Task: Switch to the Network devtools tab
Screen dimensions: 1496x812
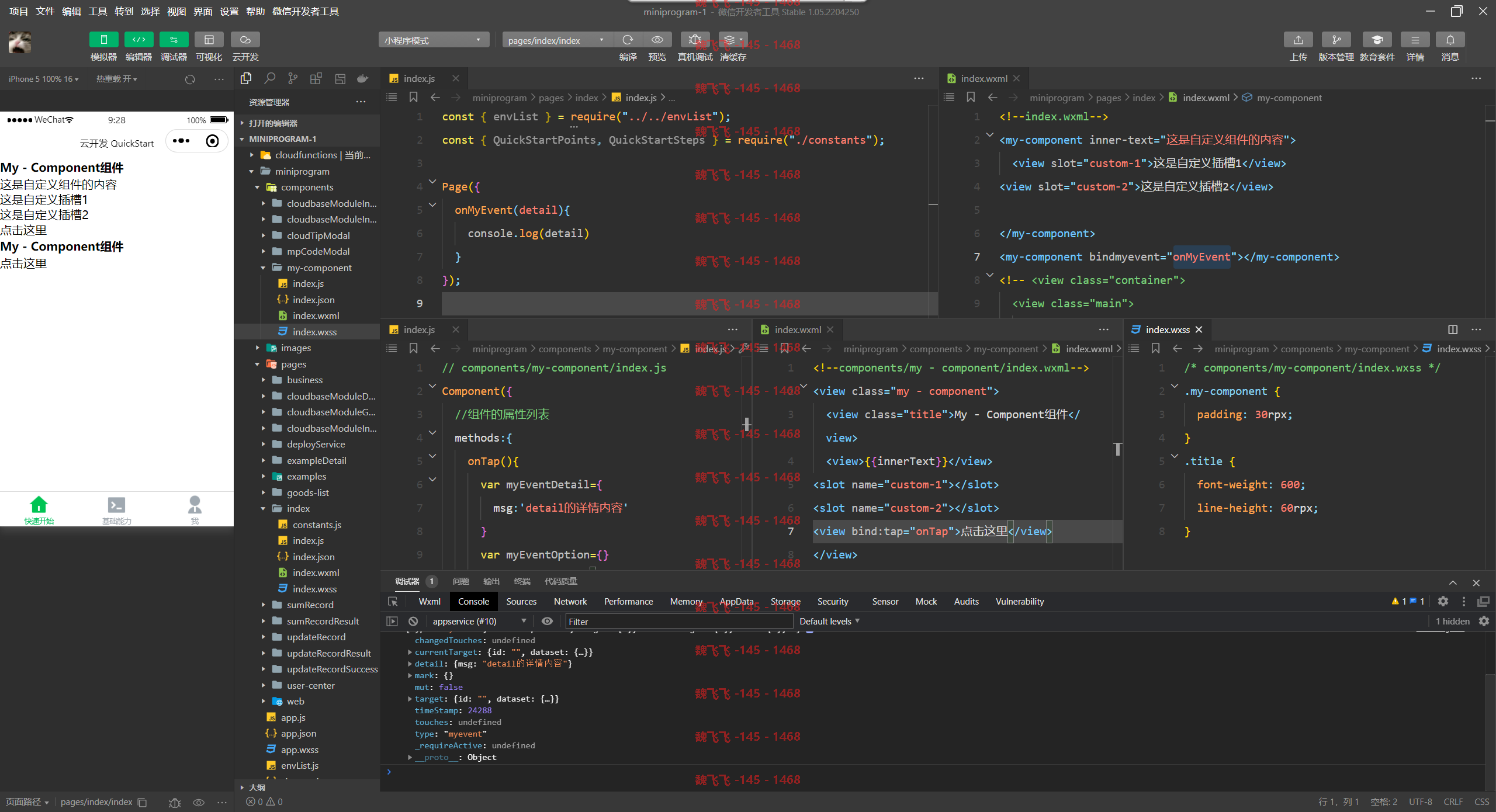Action: [x=570, y=601]
